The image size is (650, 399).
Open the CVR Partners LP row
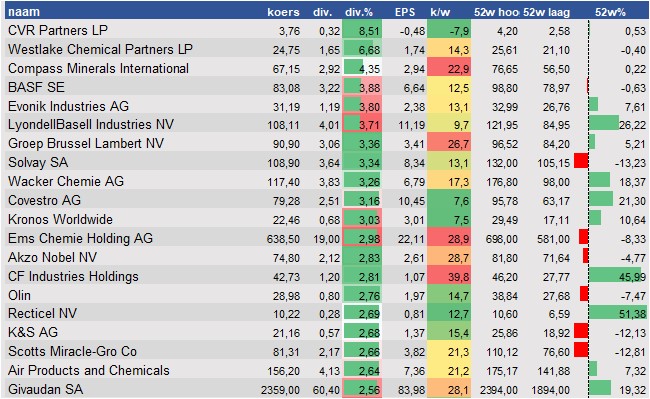point(326,30)
